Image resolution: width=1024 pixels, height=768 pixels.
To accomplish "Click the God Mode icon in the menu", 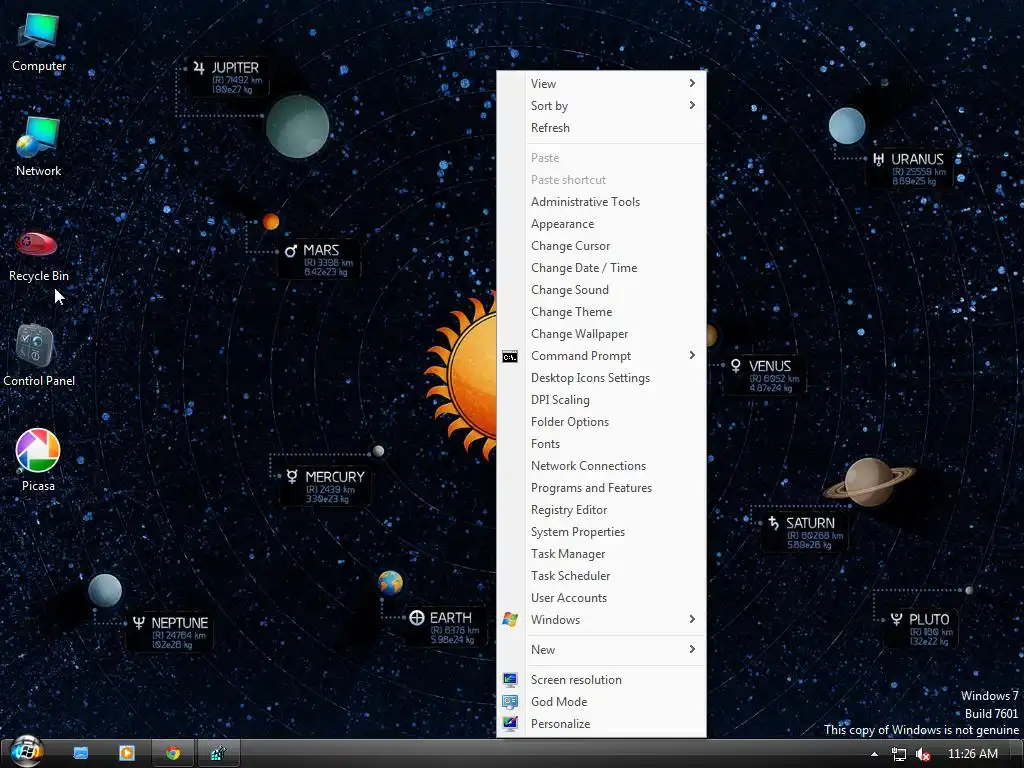I will coord(510,702).
